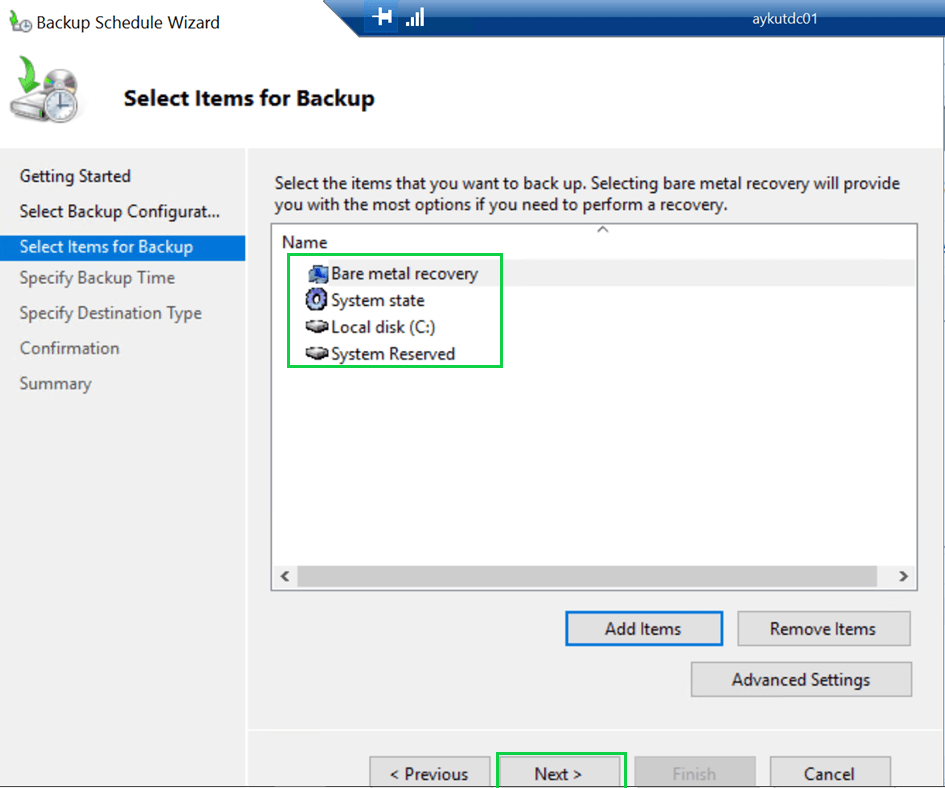Screen dimensions: 945x788
Task: Click the Bare metal recovery icon
Action: [x=318, y=274]
